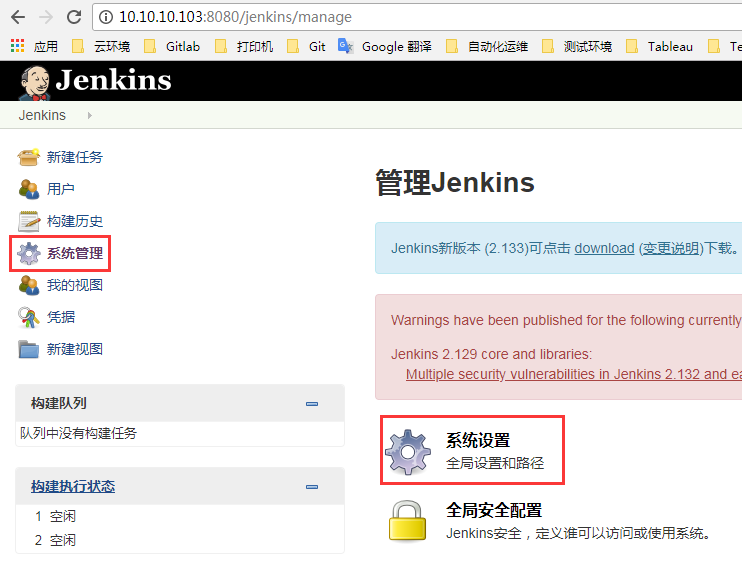Open 用户 link in sidebar
This screenshot has height=565, width=742.
[x=61, y=189]
